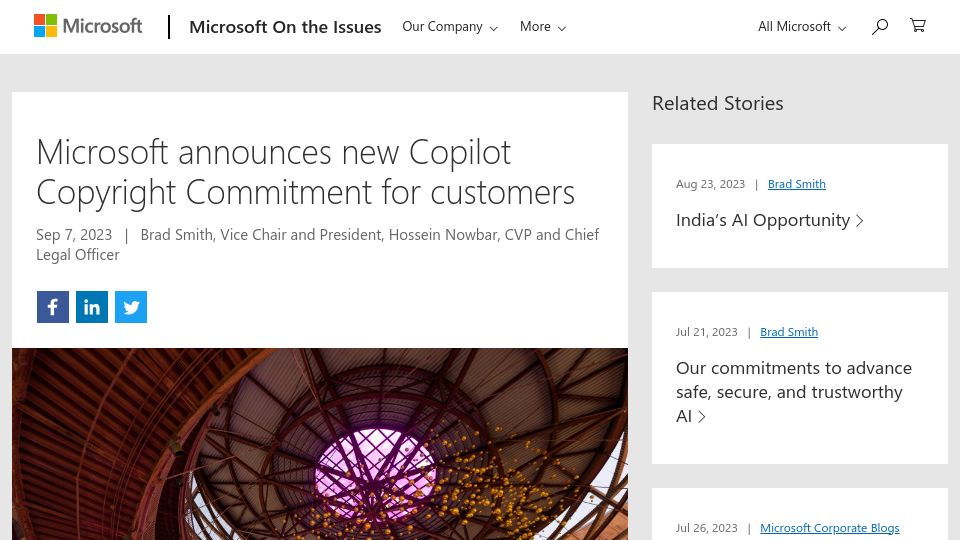Read India's AI Opportunity story
Screen dimensions: 960x540
coord(770,220)
